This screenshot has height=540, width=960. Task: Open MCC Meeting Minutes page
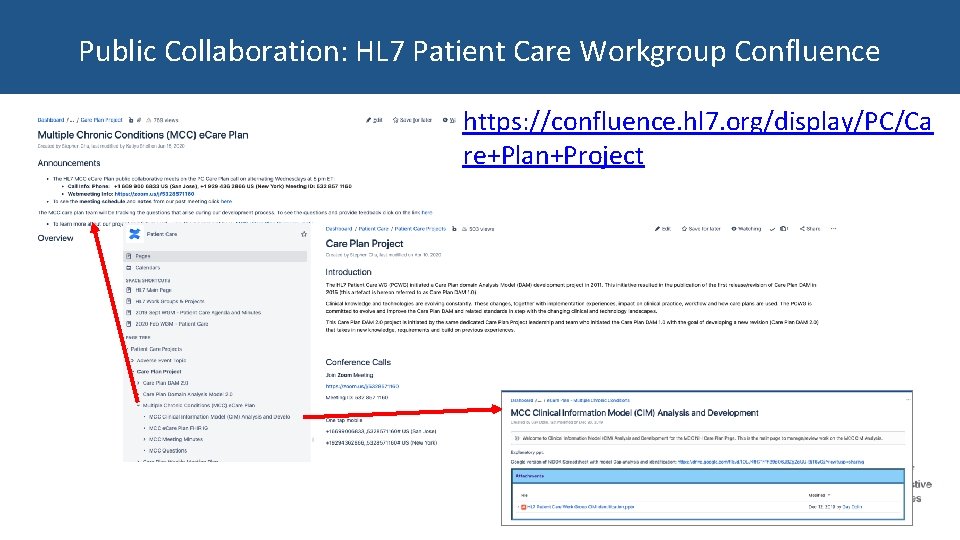(x=176, y=439)
